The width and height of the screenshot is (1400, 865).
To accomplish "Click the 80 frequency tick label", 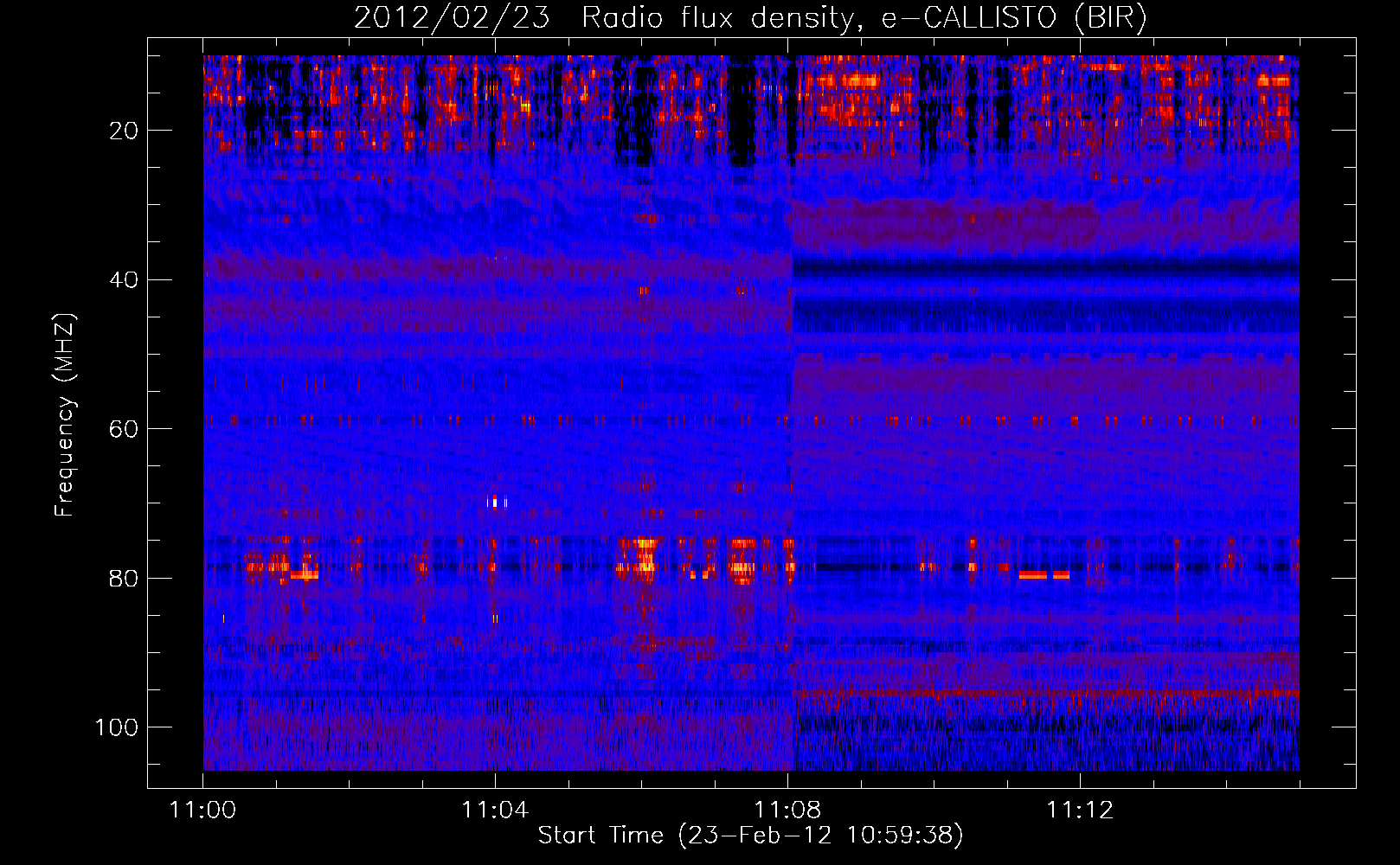I will (124, 579).
